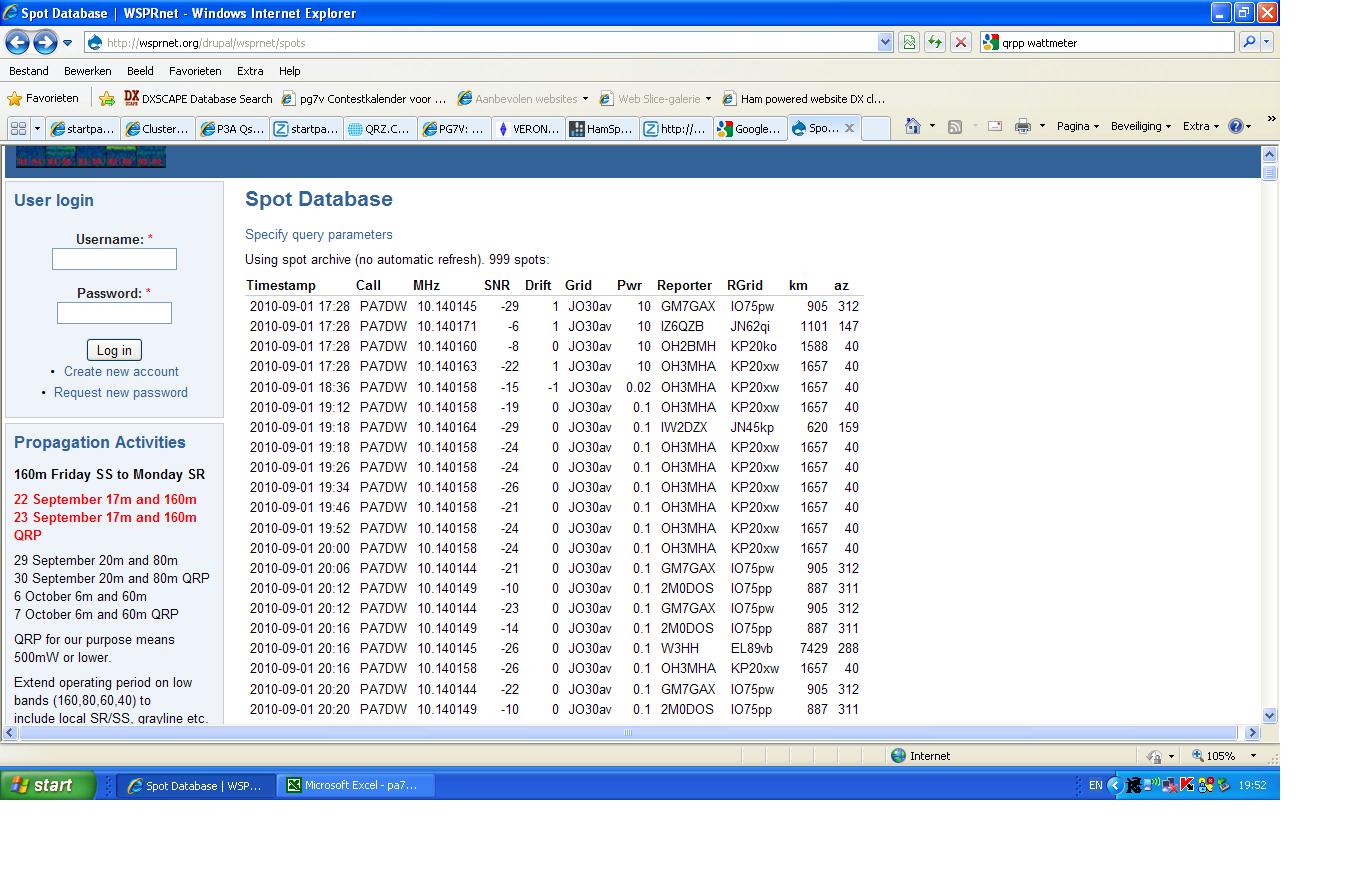Click the Username input field
1367x896 pixels.
pyautogui.click(x=114, y=259)
